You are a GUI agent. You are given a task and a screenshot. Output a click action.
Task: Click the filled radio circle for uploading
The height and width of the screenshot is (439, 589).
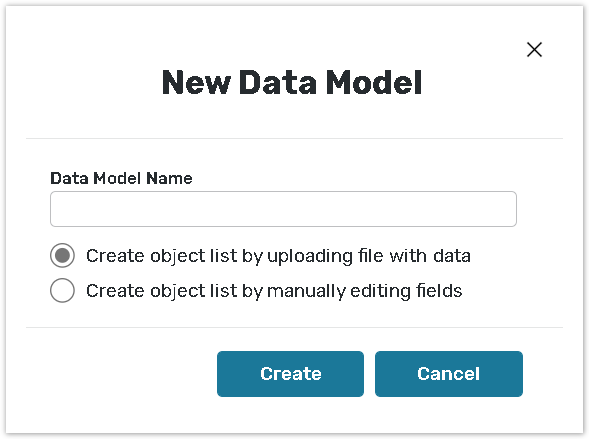pyautogui.click(x=62, y=255)
